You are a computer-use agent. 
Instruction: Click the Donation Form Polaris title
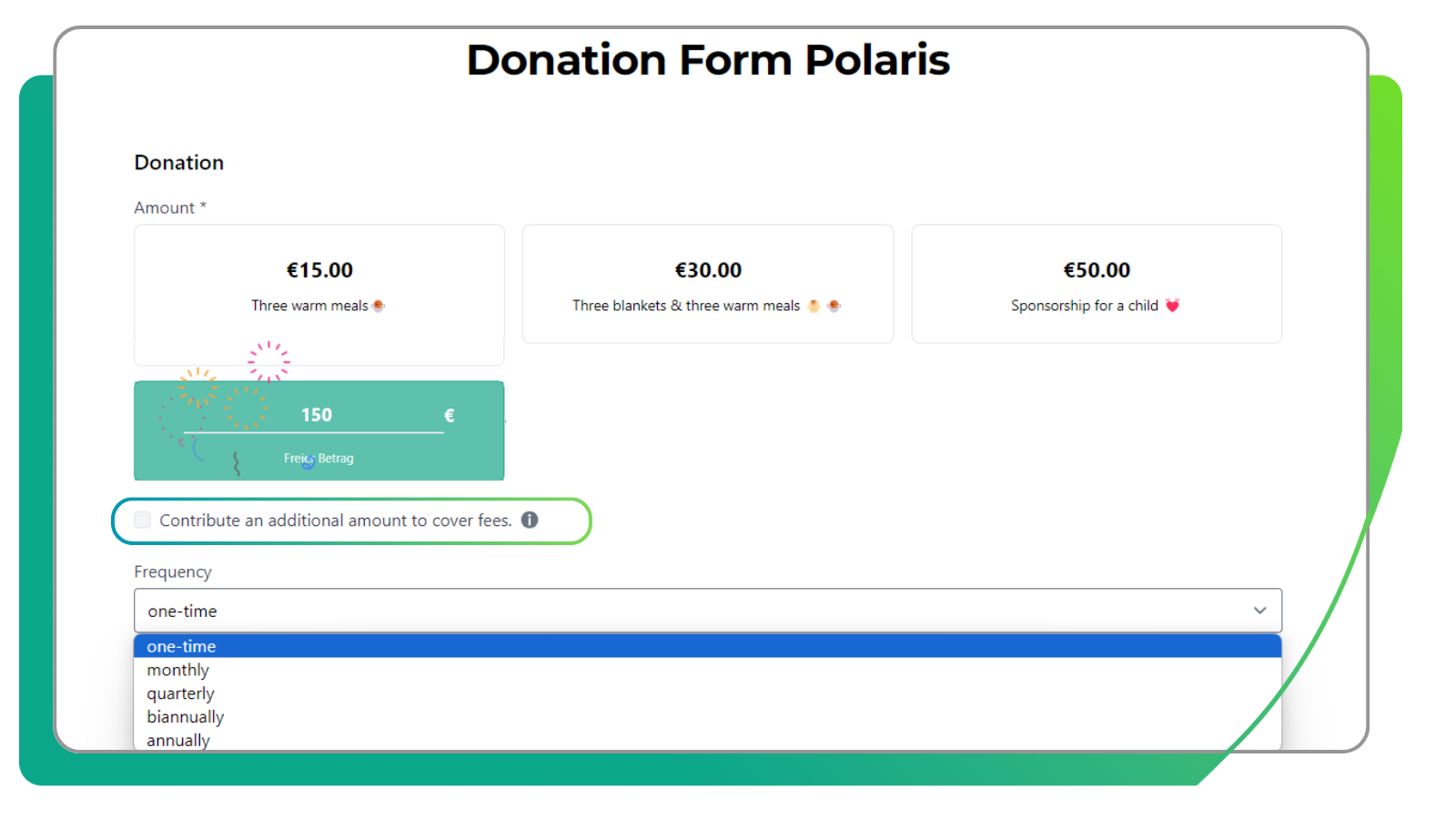tap(708, 58)
